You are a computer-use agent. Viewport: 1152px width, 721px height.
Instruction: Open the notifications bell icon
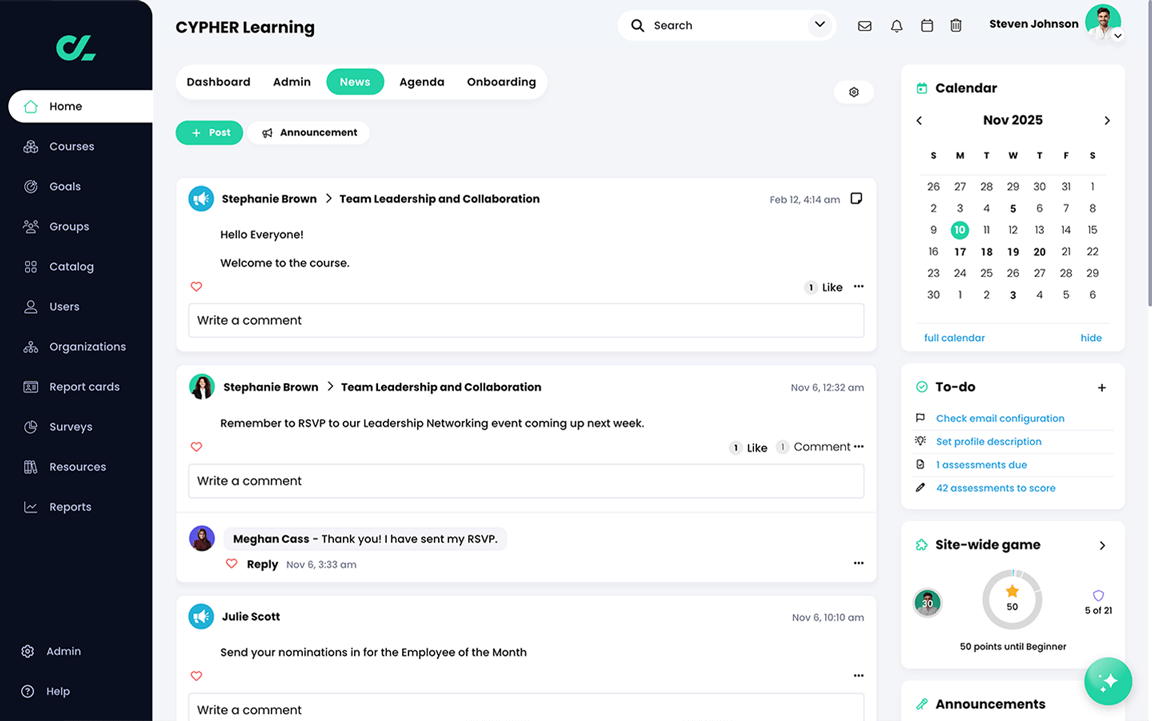pyautogui.click(x=896, y=26)
